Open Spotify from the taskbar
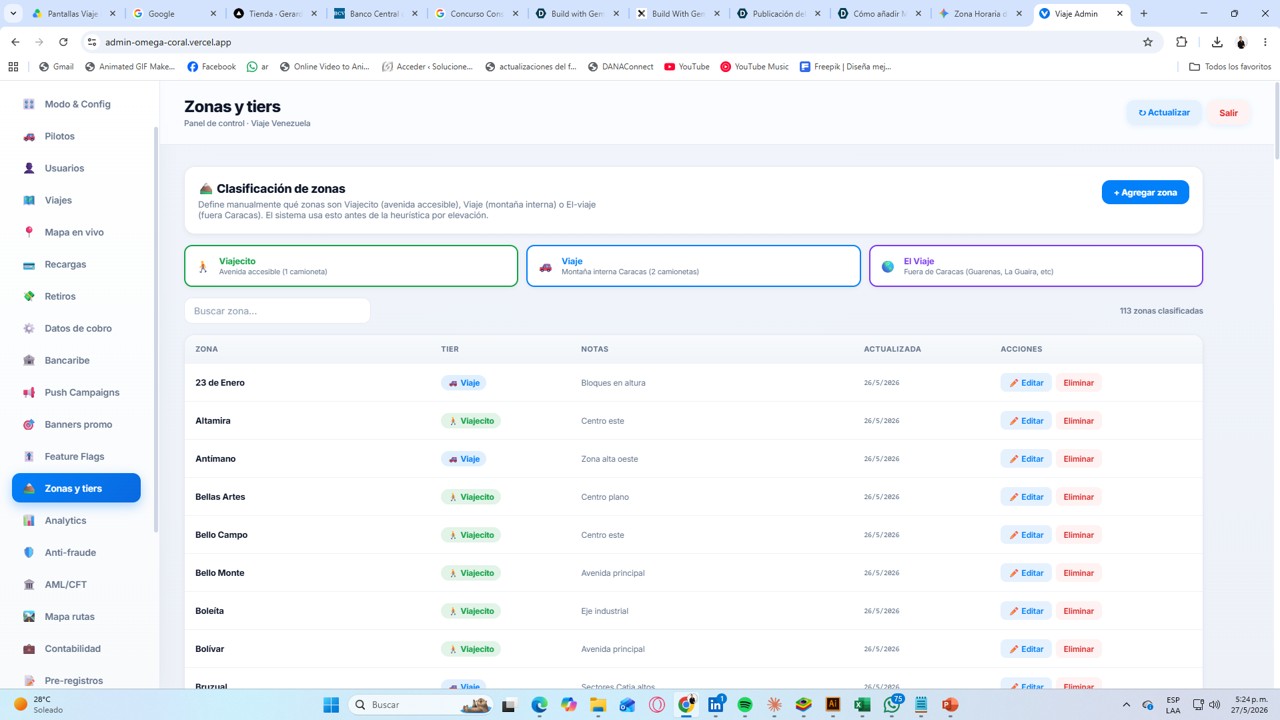The width and height of the screenshot is (1280, 720). click(745, 705)
